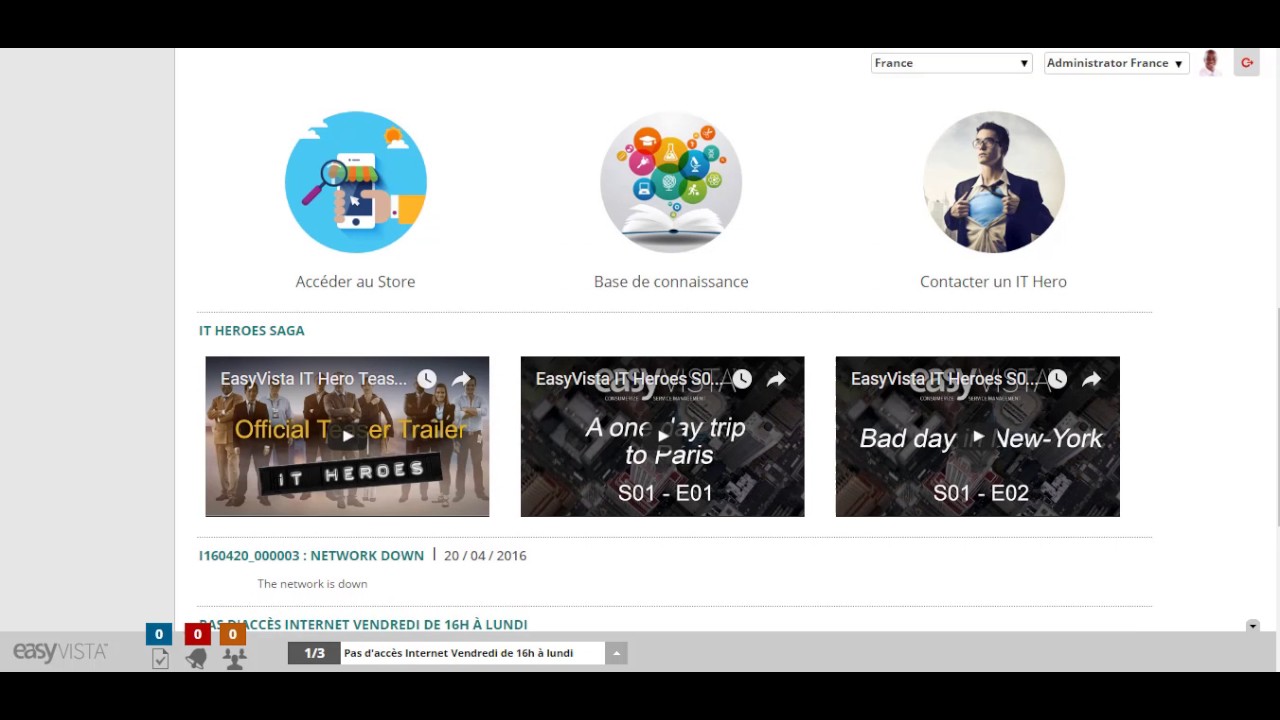The height and width of the screenshot is (720, 1280).
Task: Open the Administrator France user dropdown
Action: click(1116, 63)
